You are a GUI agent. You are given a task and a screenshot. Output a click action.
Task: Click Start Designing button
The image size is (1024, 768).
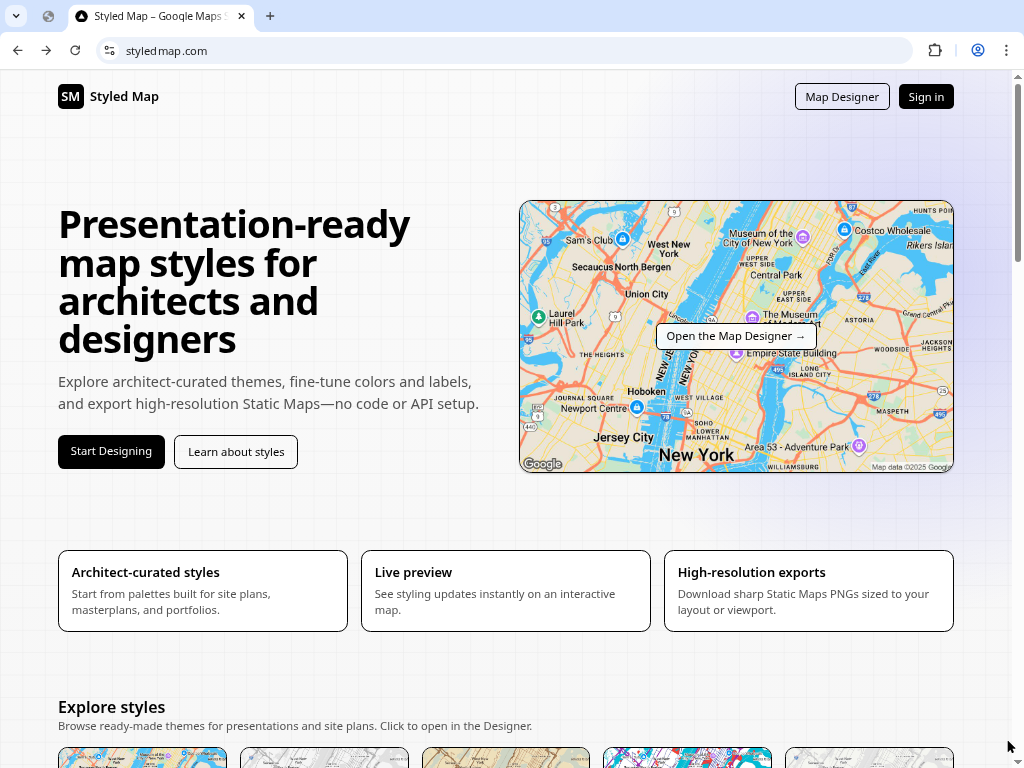(x=111, y=451)
